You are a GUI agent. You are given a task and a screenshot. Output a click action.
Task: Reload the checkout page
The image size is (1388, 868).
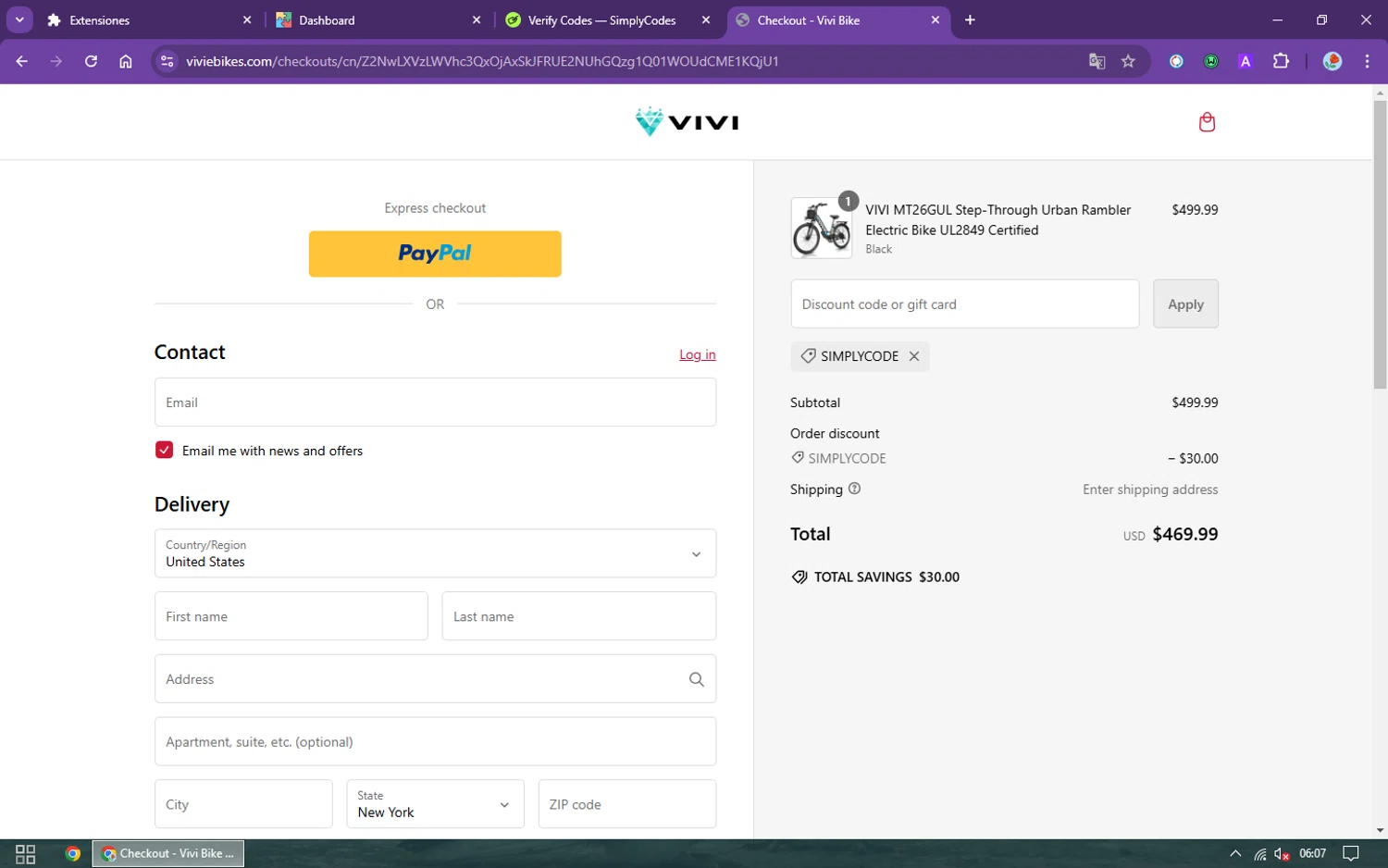91,61
